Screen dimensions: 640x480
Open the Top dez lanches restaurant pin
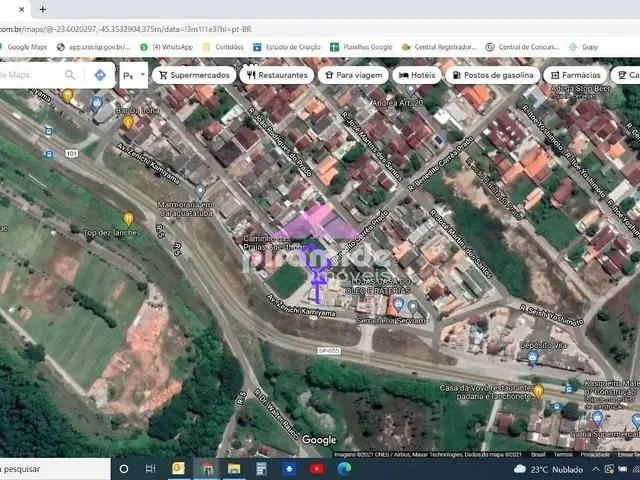pos(128,219)
